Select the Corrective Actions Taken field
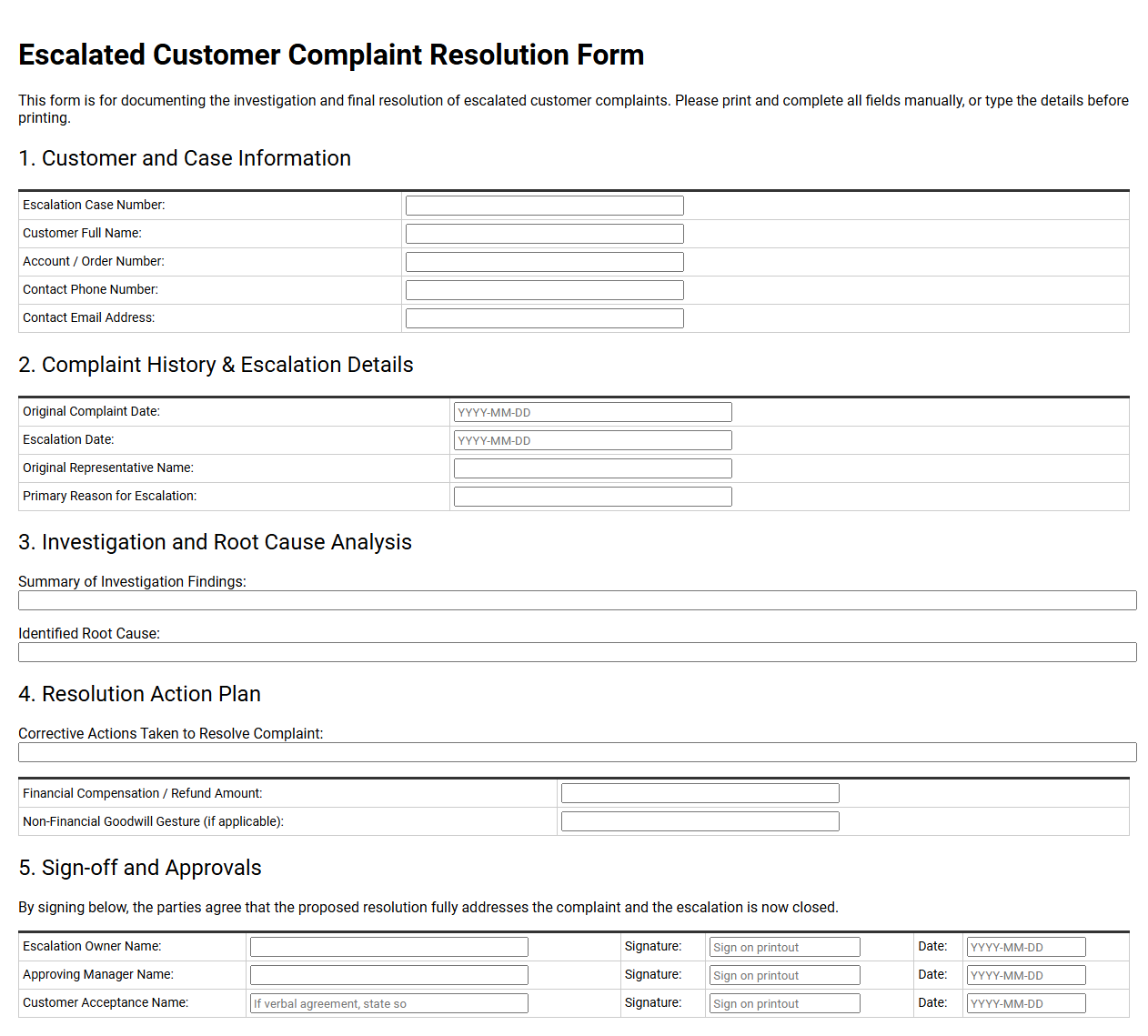 577,752
